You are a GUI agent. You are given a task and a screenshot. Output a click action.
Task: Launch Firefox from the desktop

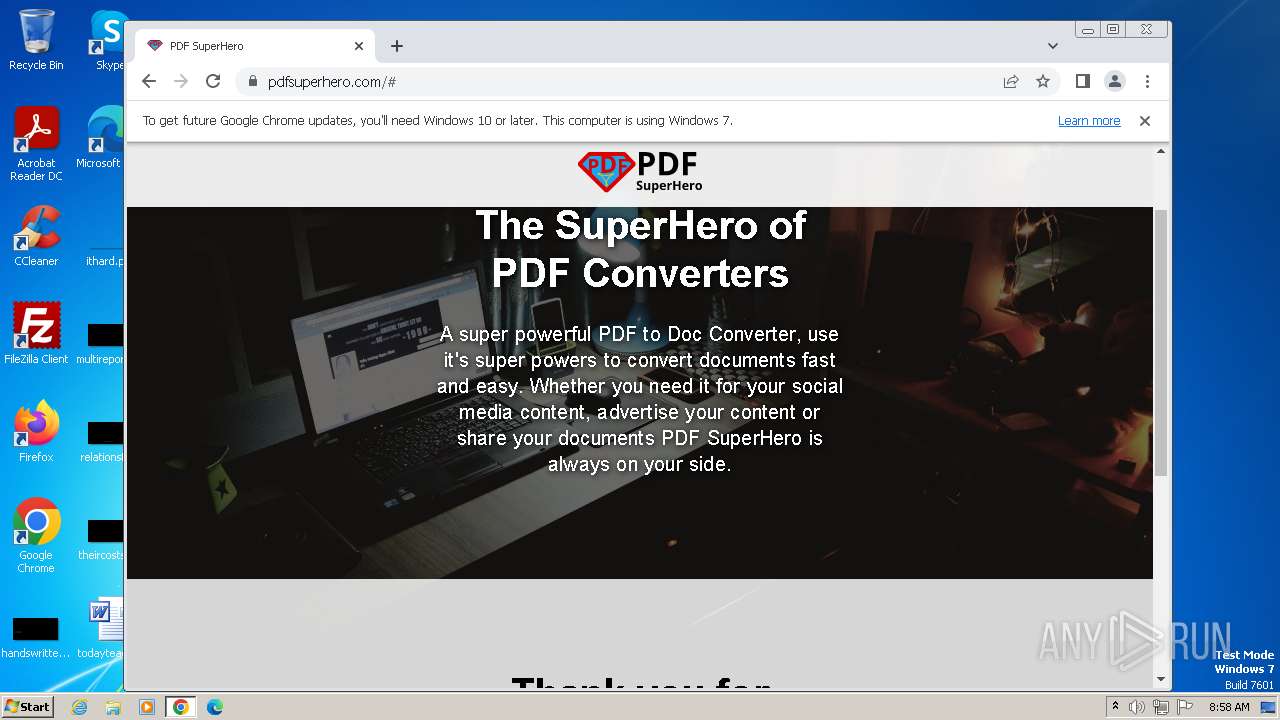pos(36,432)
